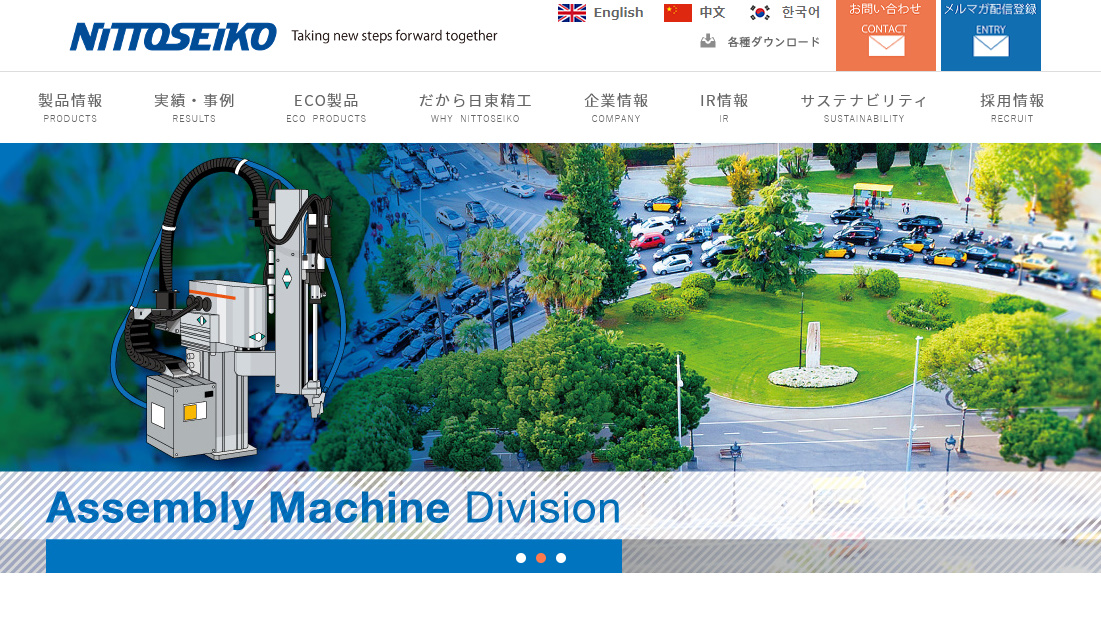Click the UK flag icon
1101x642 pixels.
pos(572,13)
